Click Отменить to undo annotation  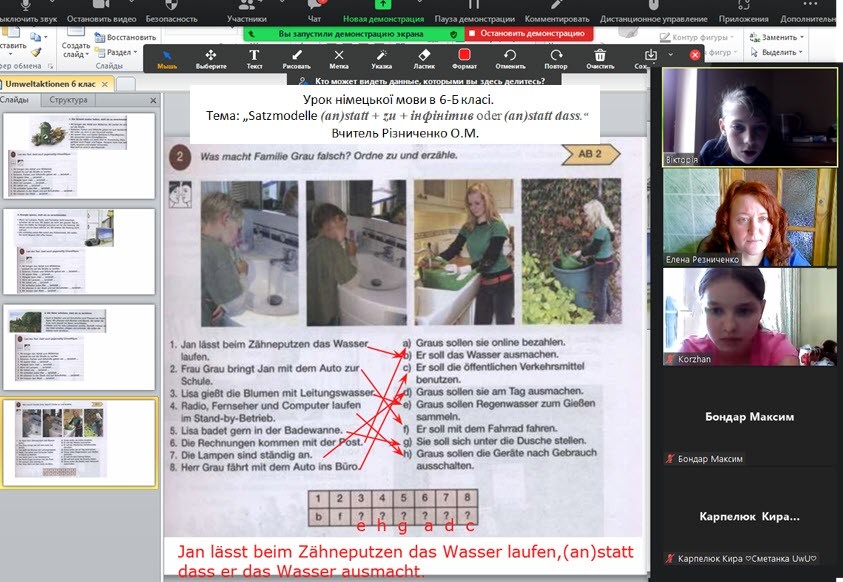[x=510, y=59]
